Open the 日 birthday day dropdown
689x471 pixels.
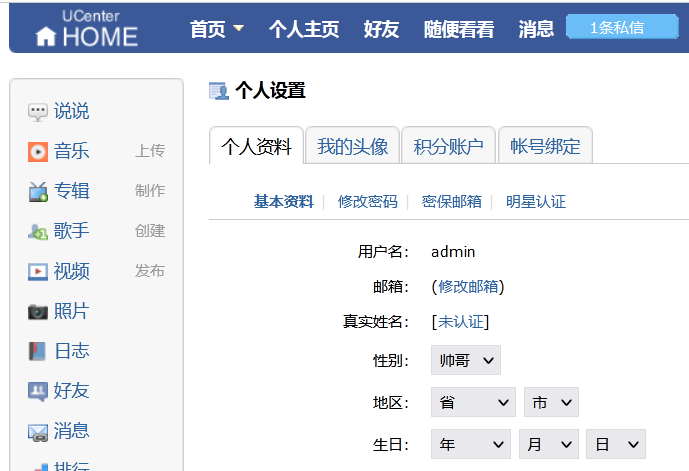click(616, 444)
